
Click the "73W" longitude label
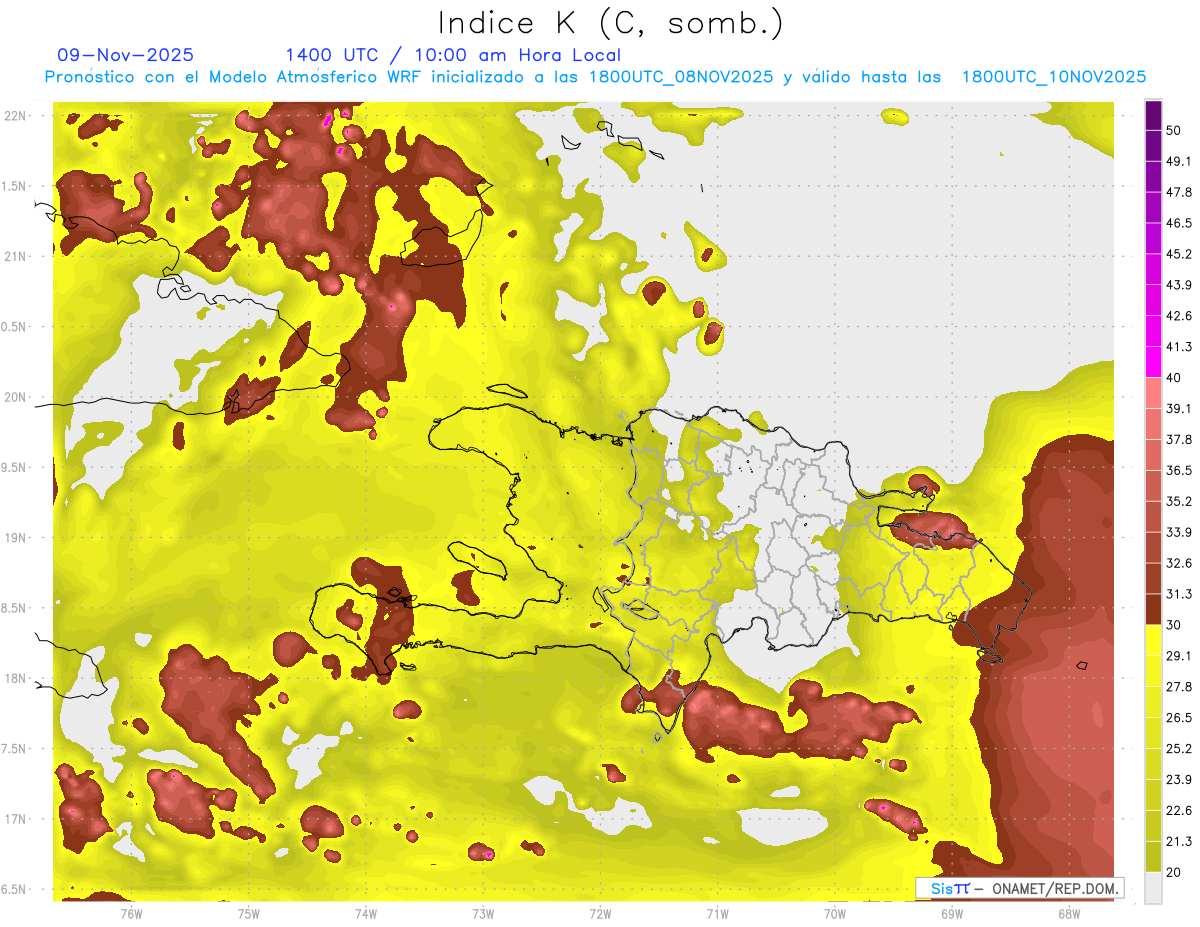(483, 913)
